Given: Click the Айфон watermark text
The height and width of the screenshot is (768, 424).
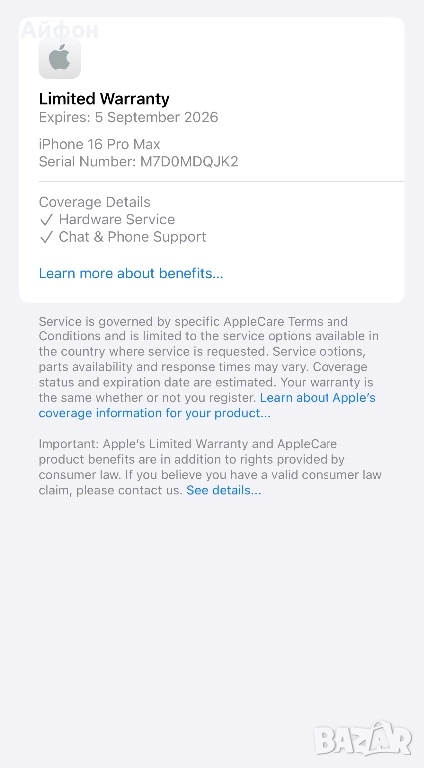Looking at the screenshot, I should click(x=59, y=30).
